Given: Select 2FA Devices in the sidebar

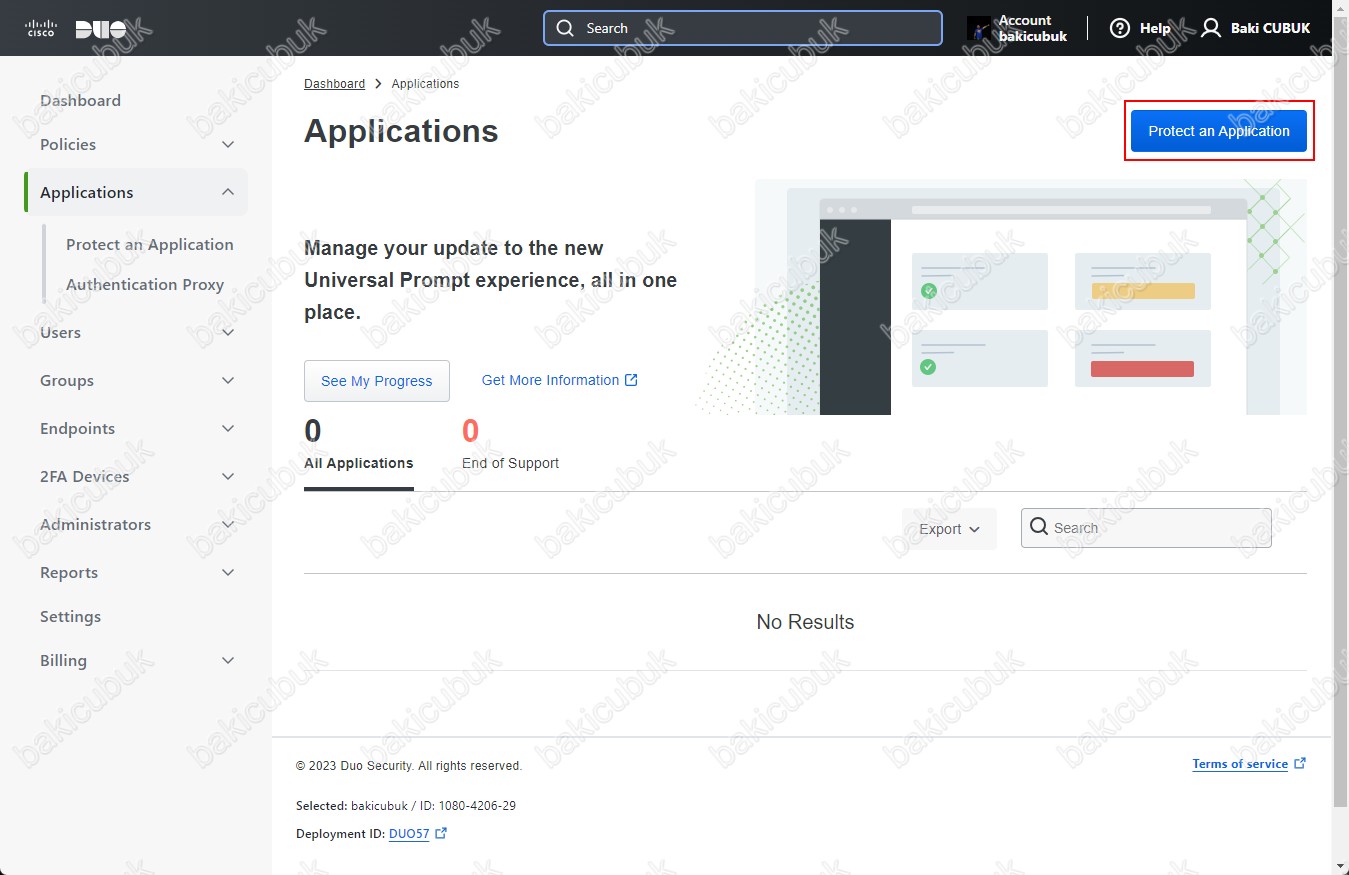Looking at the screenshot, I should coord(84,476).
